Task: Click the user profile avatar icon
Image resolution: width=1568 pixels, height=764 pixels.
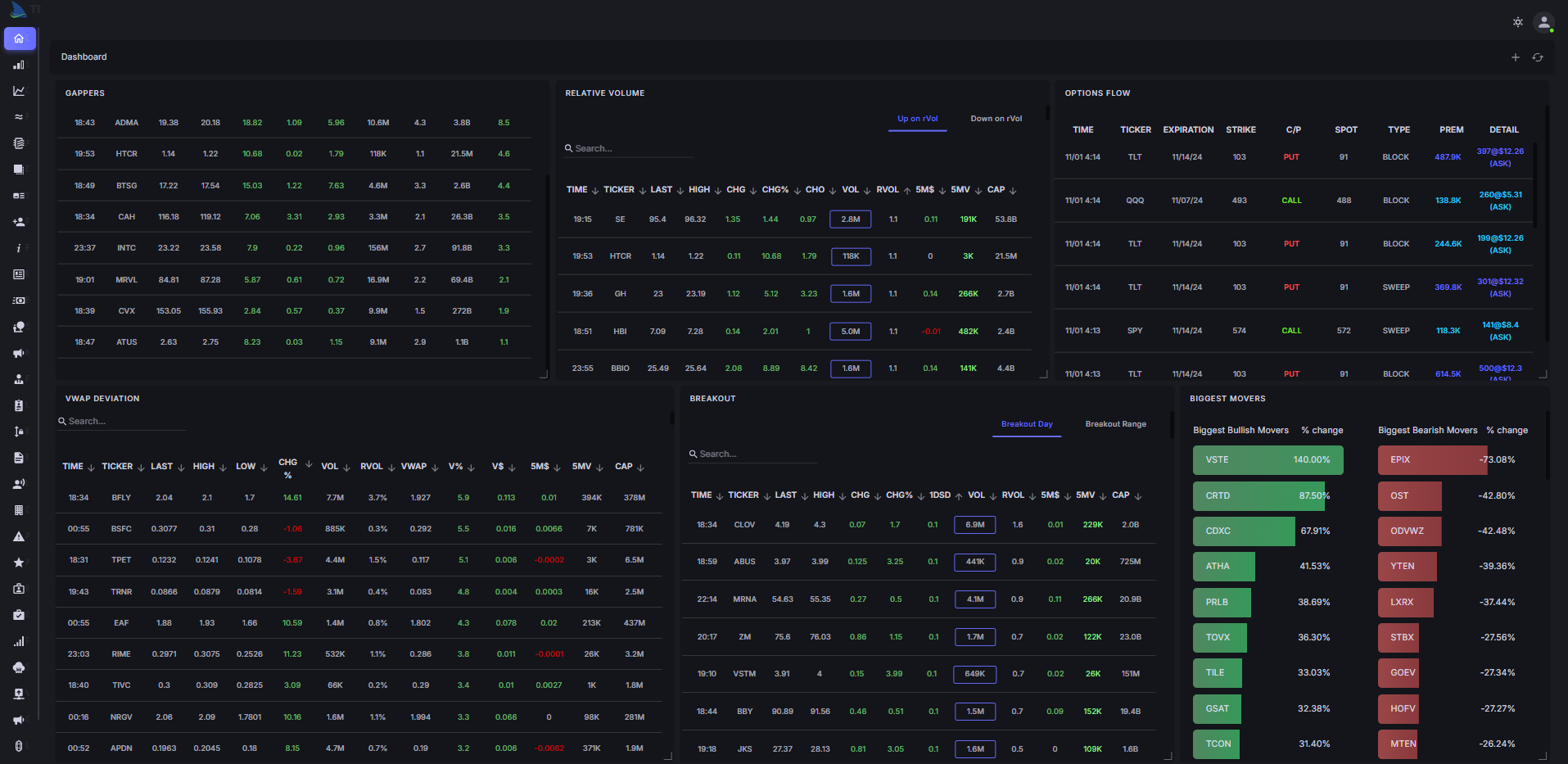Action: click(x=1543, y=22)
